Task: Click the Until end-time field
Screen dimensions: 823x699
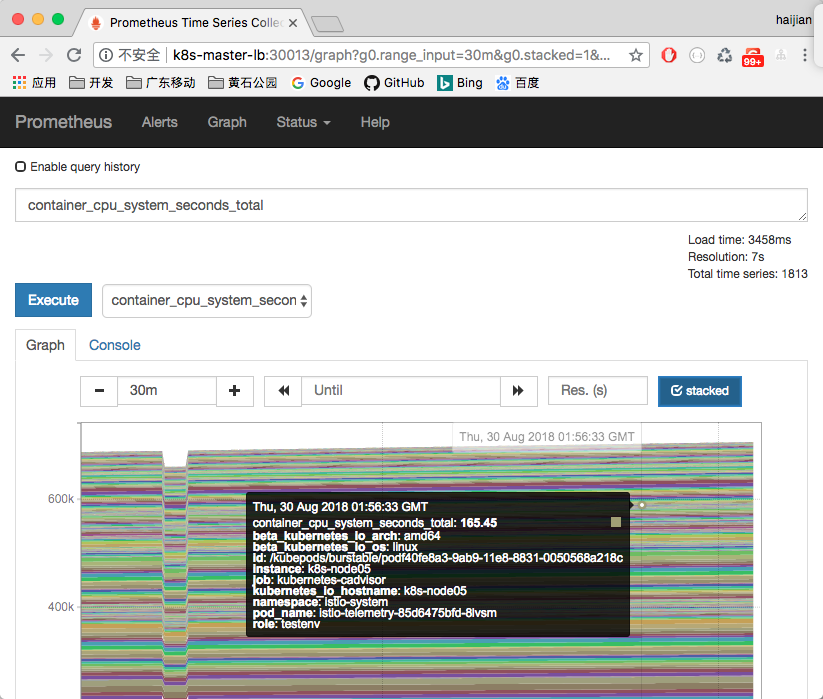Action: coord(401,391)
